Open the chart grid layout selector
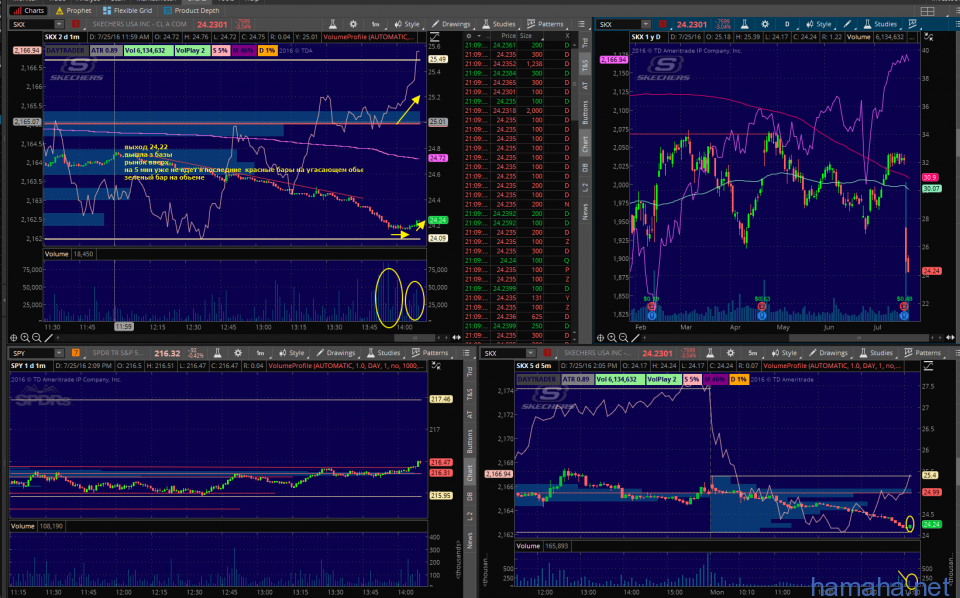Image resolution: width=960 pixels, height=598 pixels. [x=927, y=11]
